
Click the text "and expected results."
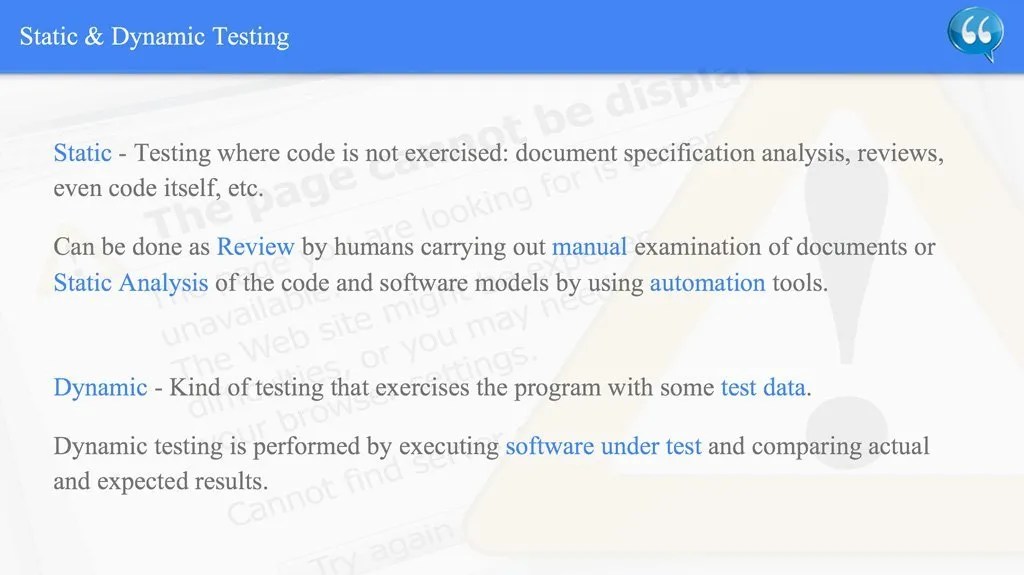click(160, 481)
